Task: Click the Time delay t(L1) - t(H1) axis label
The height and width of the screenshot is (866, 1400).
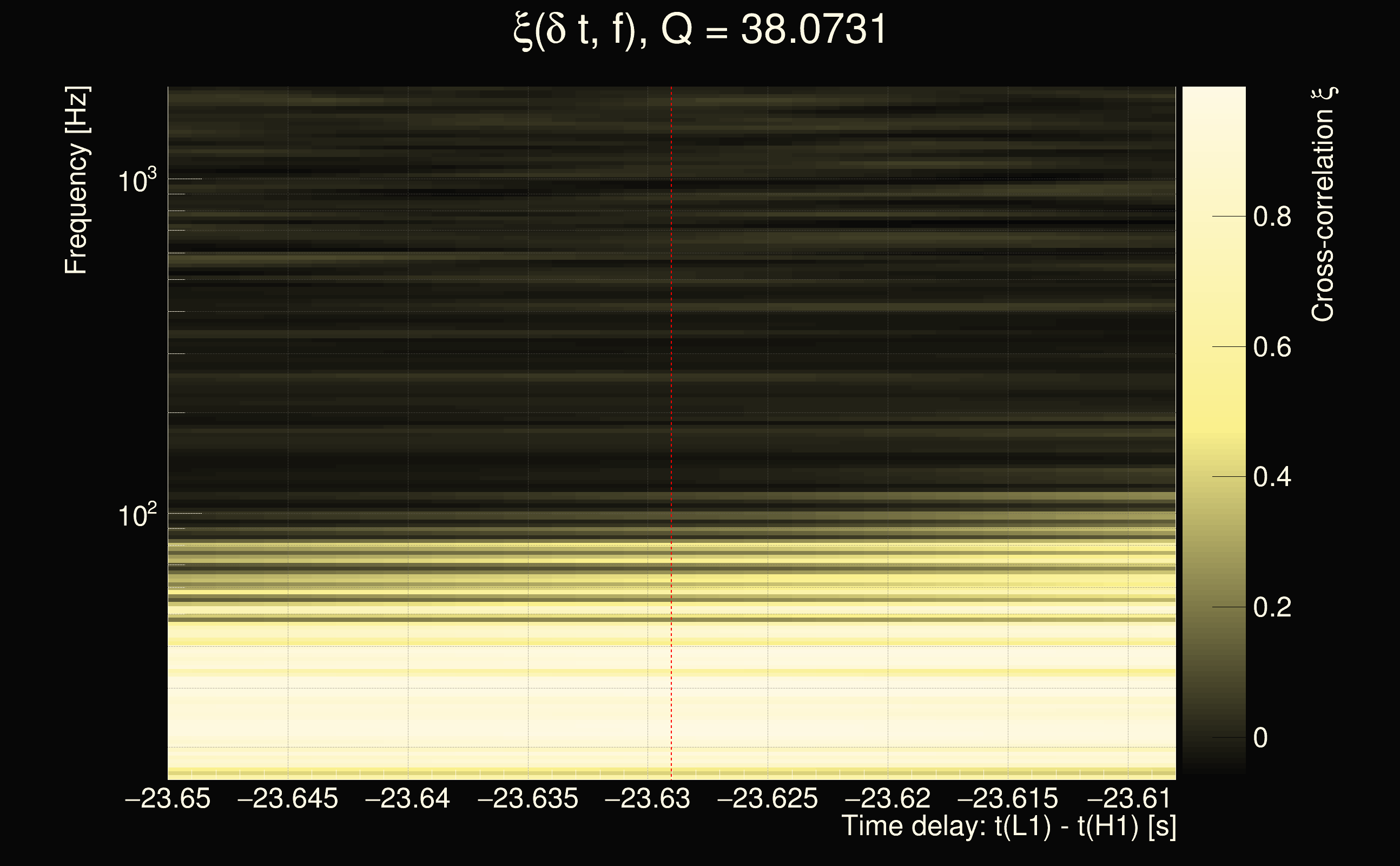Action: pyautogui.click(x=1008, y=826)
